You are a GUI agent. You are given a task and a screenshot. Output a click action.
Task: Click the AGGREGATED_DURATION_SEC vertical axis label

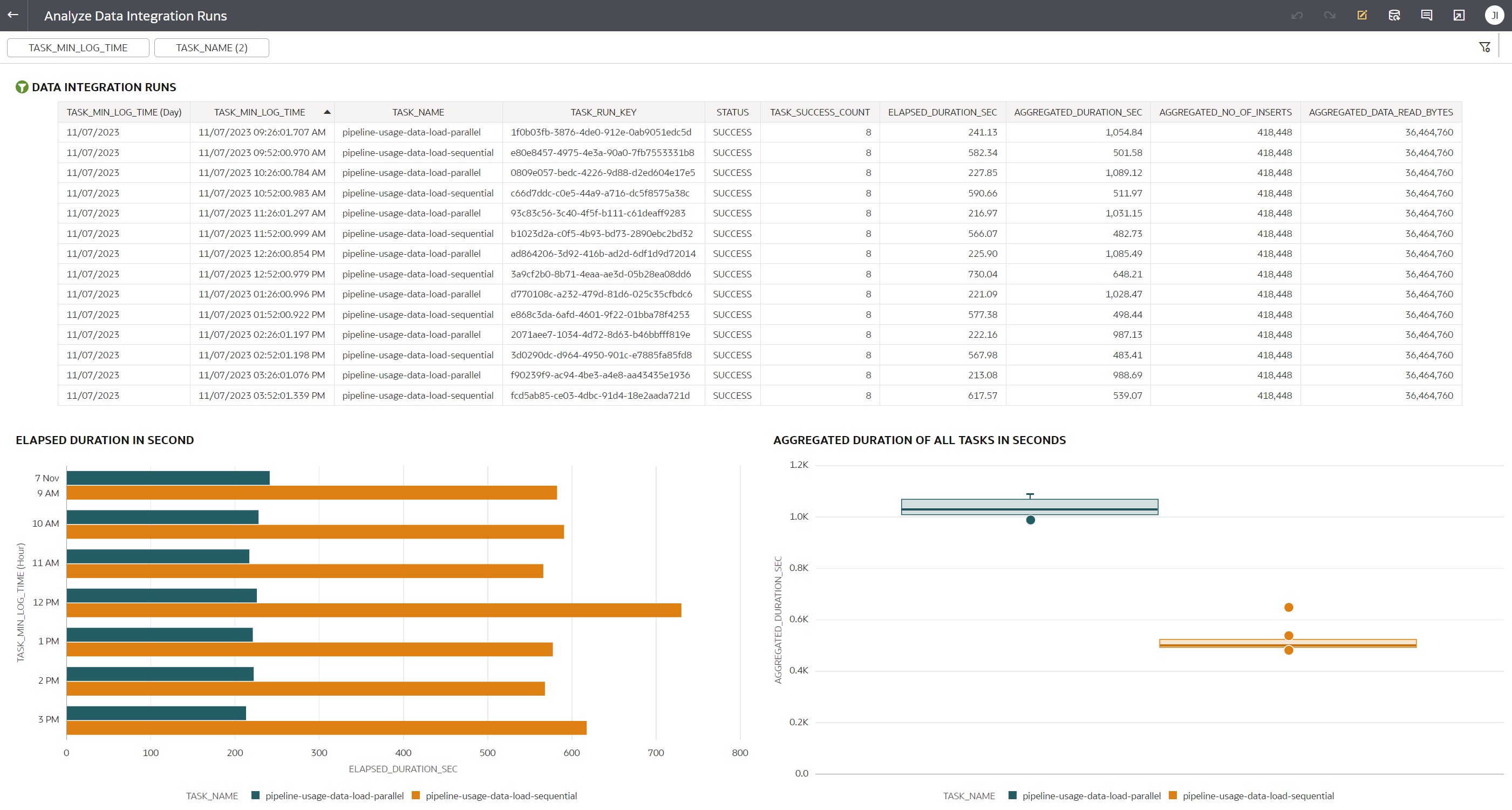click(778, 620)
